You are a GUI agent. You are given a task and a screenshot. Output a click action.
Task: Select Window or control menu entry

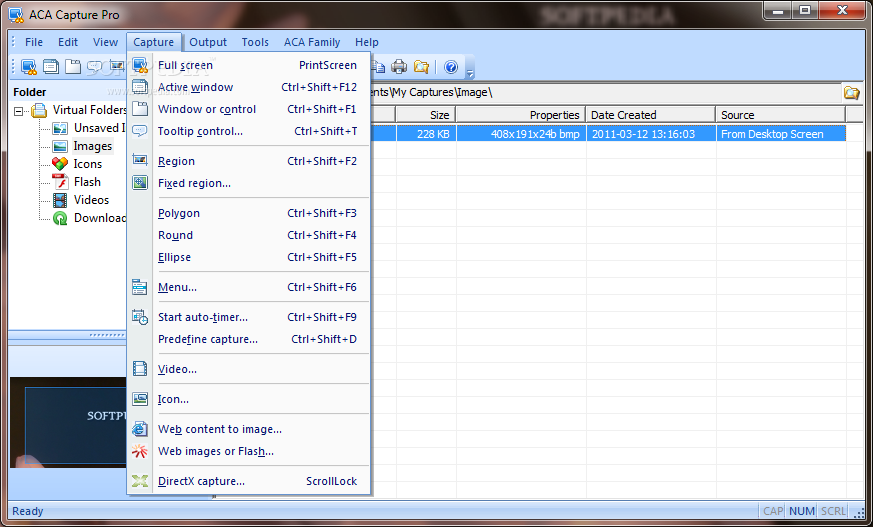tap(249, 109)
